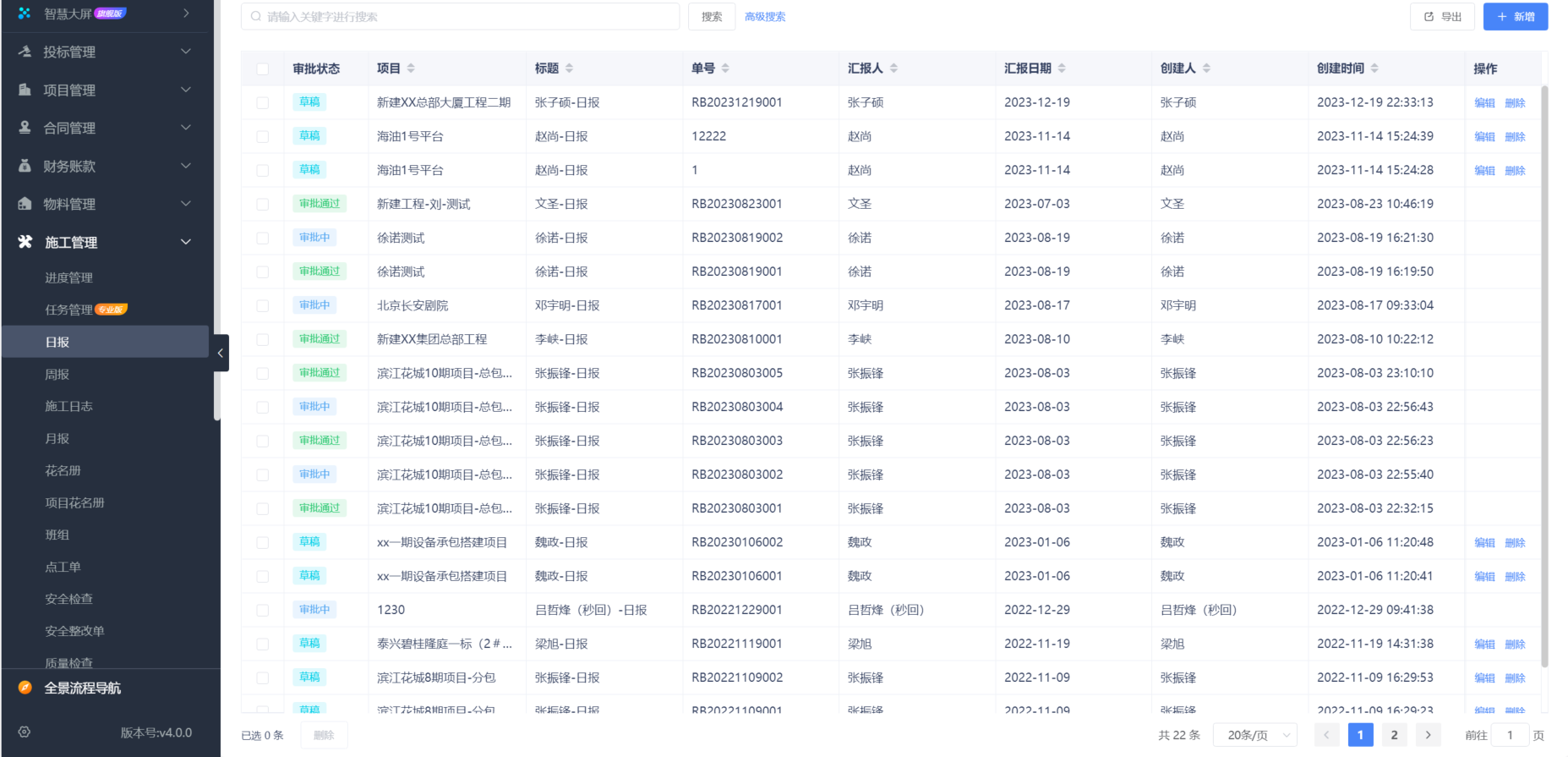Open 施工日志 in the sidebar
Viewport: 1568px width, 757px height.
[68, 406]
